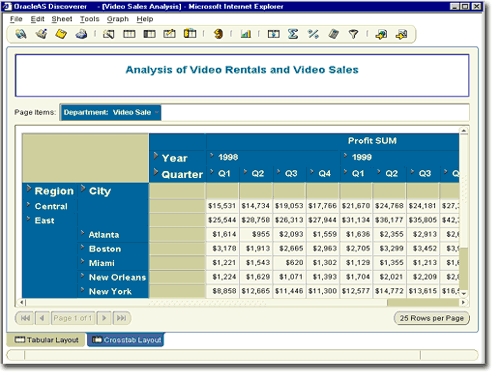Click the Analysis of Video Rentals title

coord(242,70)
